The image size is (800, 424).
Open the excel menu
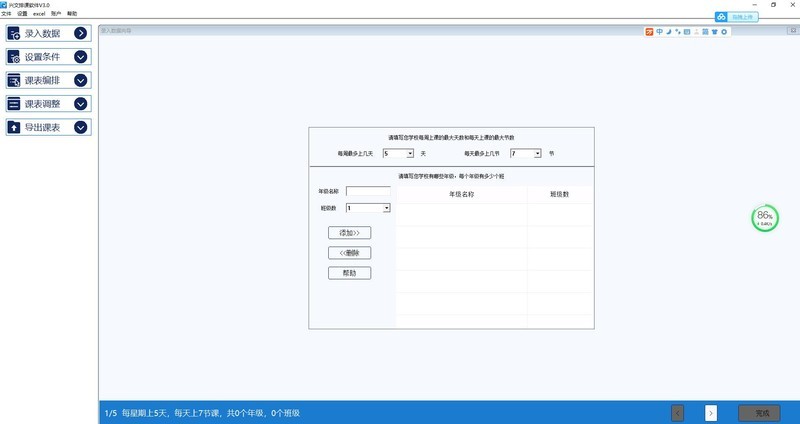(39, 14)
